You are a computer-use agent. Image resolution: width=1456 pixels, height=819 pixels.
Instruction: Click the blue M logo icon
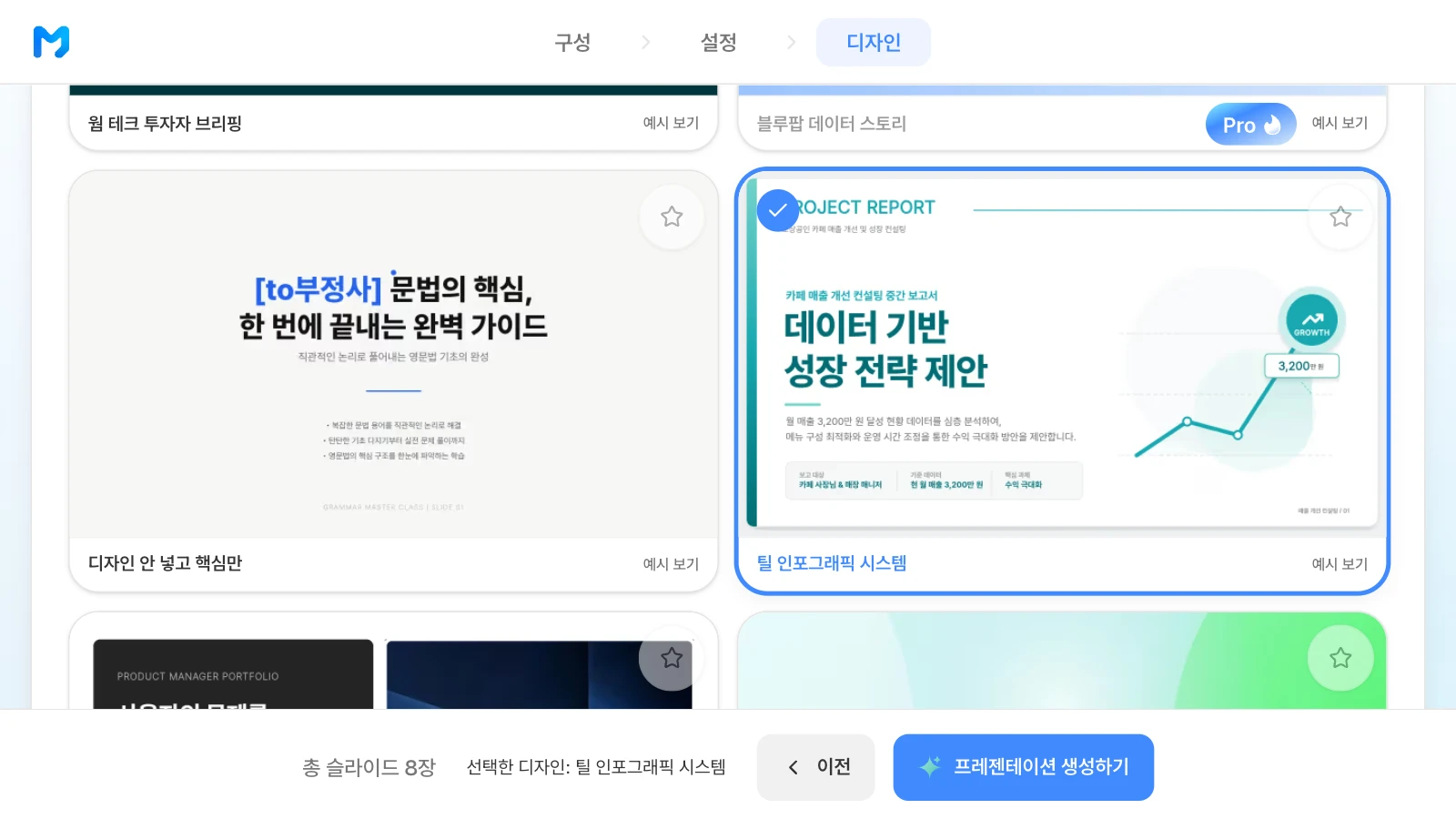pyautogui.click(x=51, y=42)
